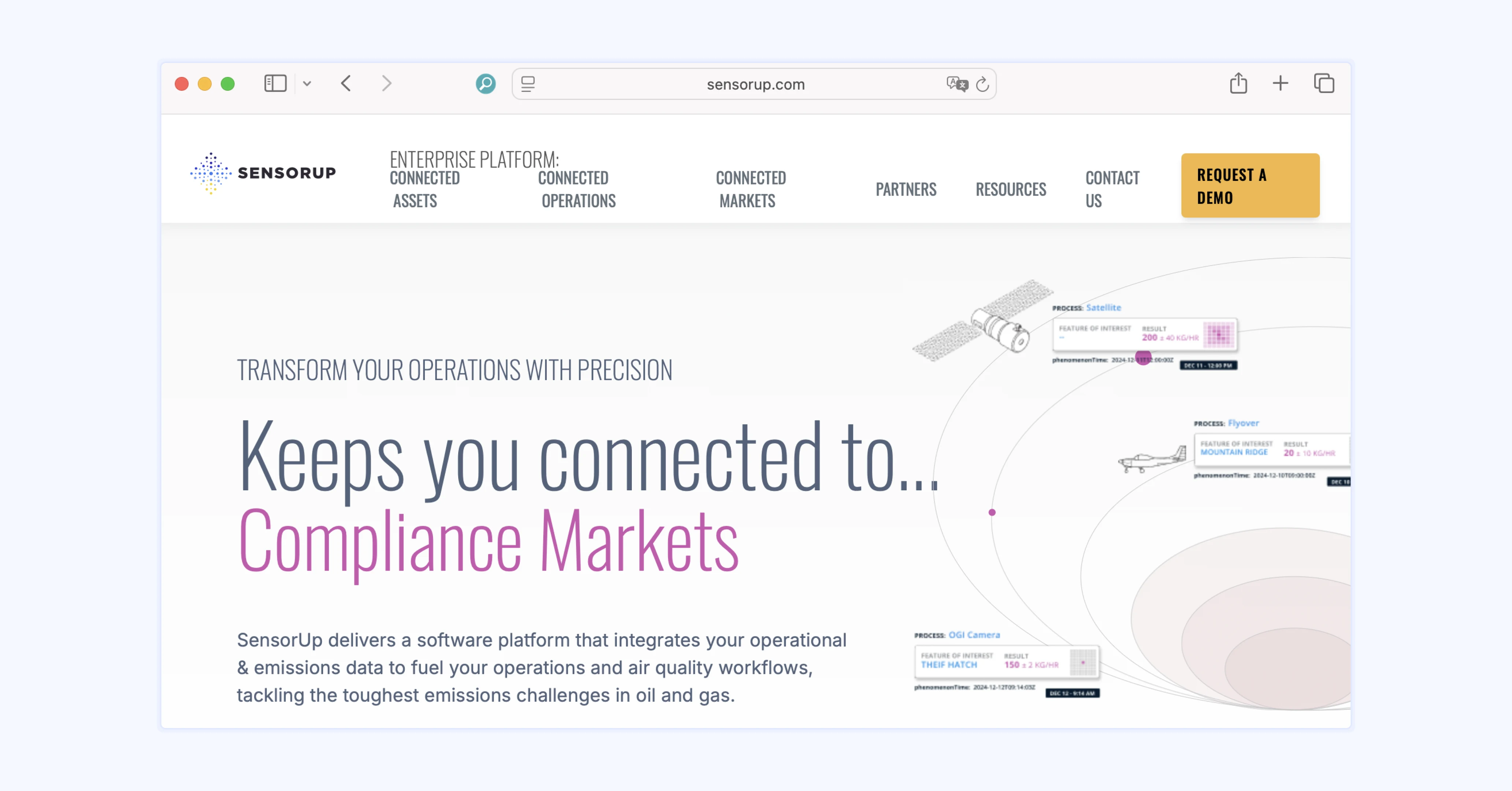Open the teal search extension icon

point(485,84)
